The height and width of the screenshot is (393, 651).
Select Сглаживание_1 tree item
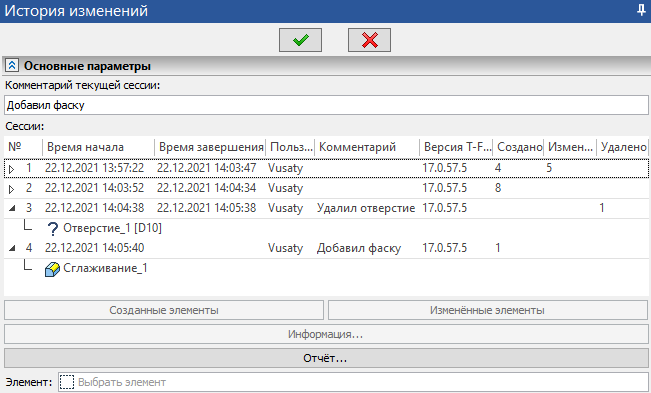pyautogui.click(x=105, y=268)
